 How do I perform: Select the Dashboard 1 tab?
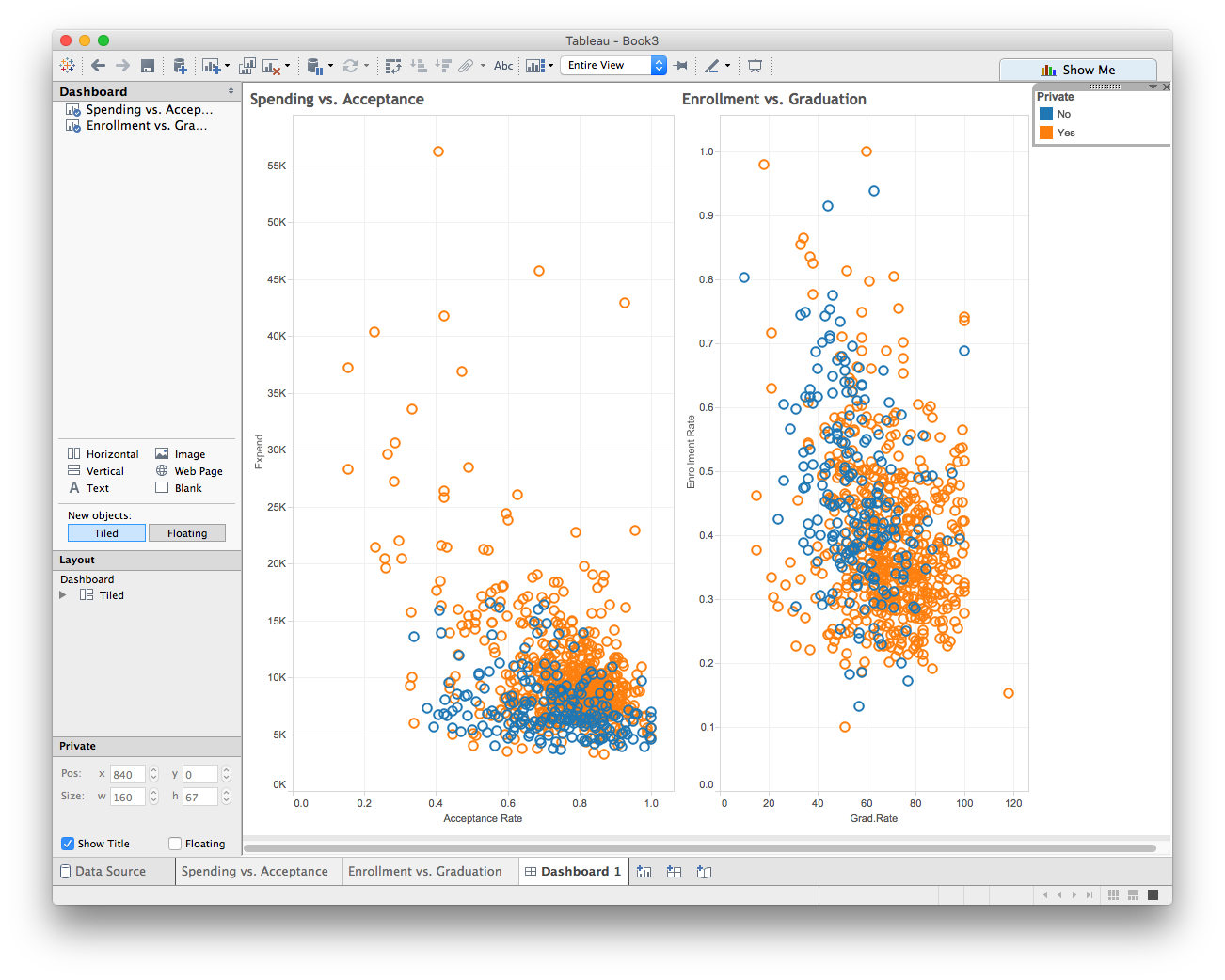click(573, 872)
